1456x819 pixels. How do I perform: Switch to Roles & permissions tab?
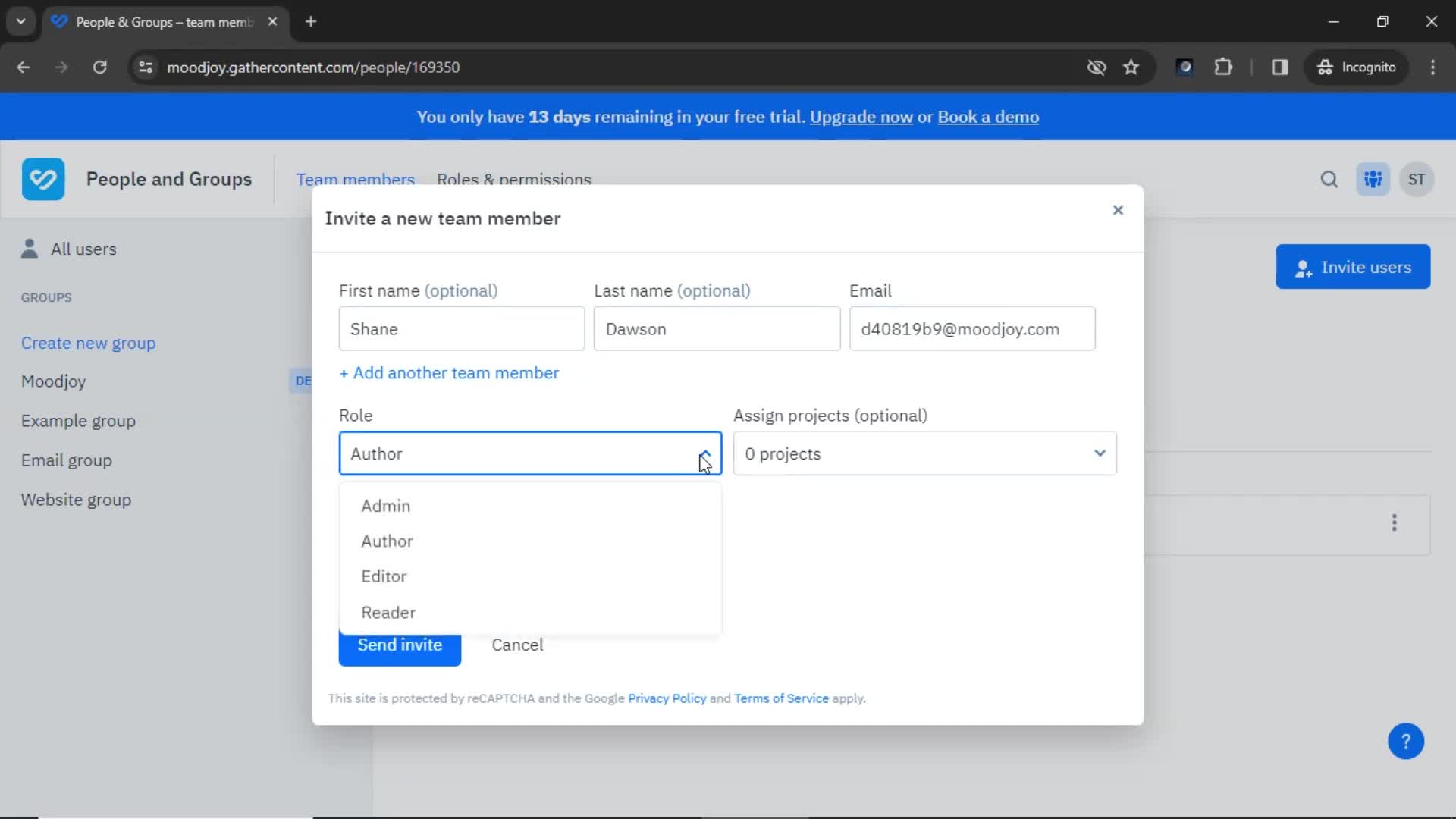(x=515, y=179)
